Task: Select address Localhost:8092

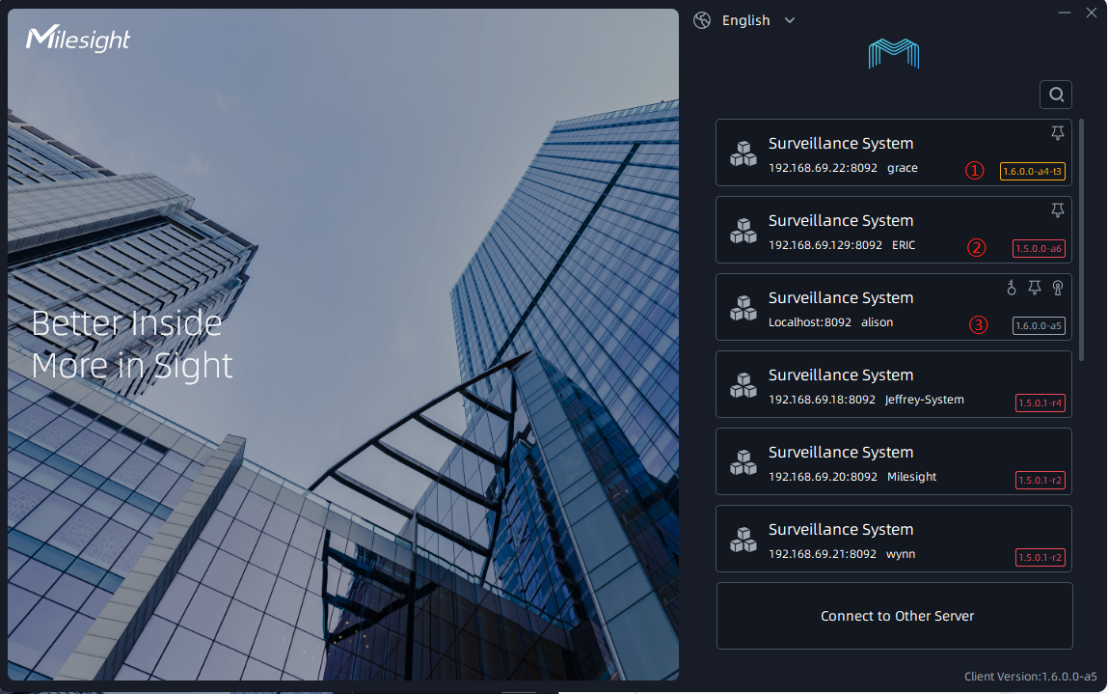Action: (x=810, y=322)
